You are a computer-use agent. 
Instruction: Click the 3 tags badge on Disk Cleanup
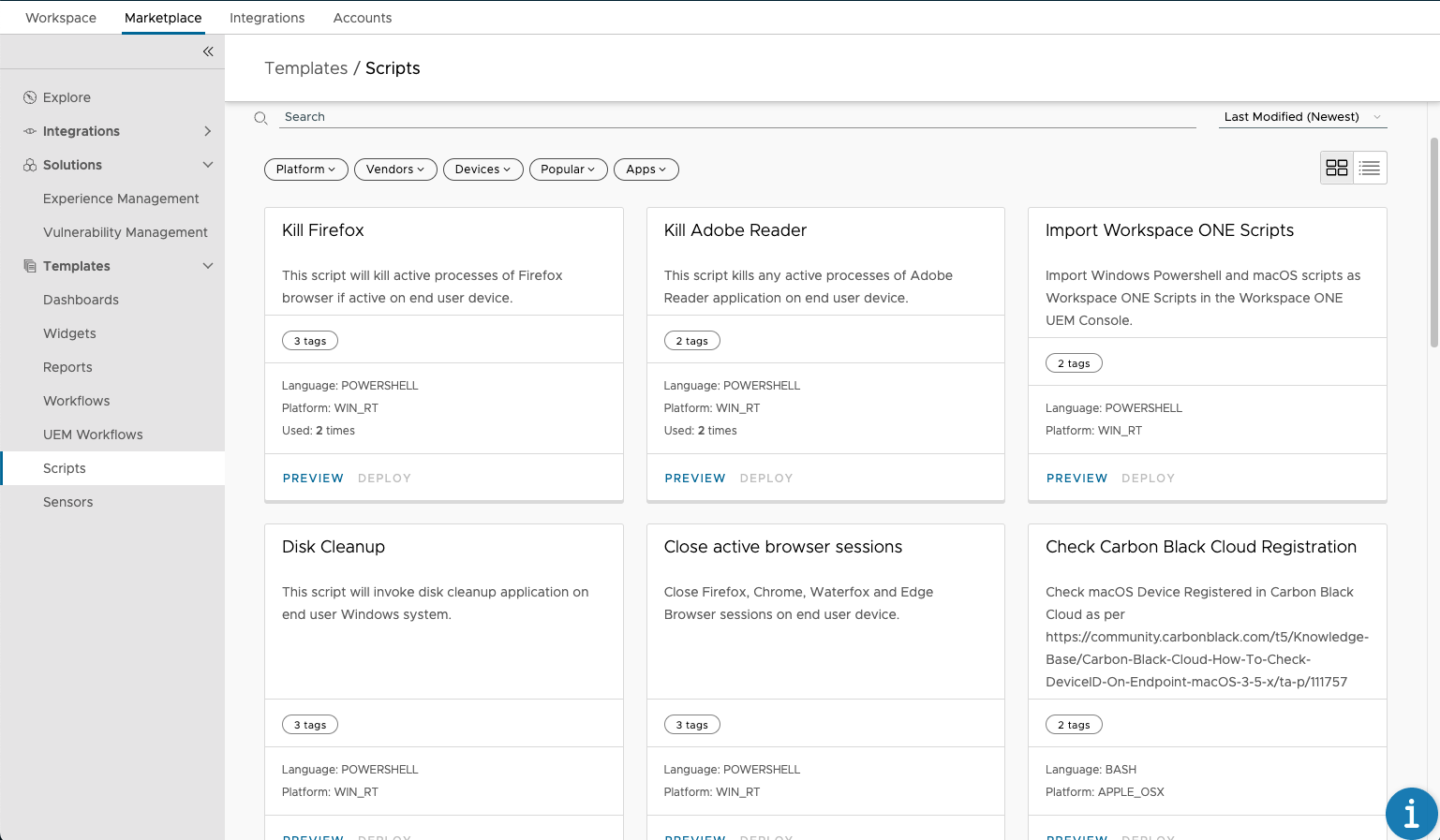pyautogui.click(x=310, y=725)
